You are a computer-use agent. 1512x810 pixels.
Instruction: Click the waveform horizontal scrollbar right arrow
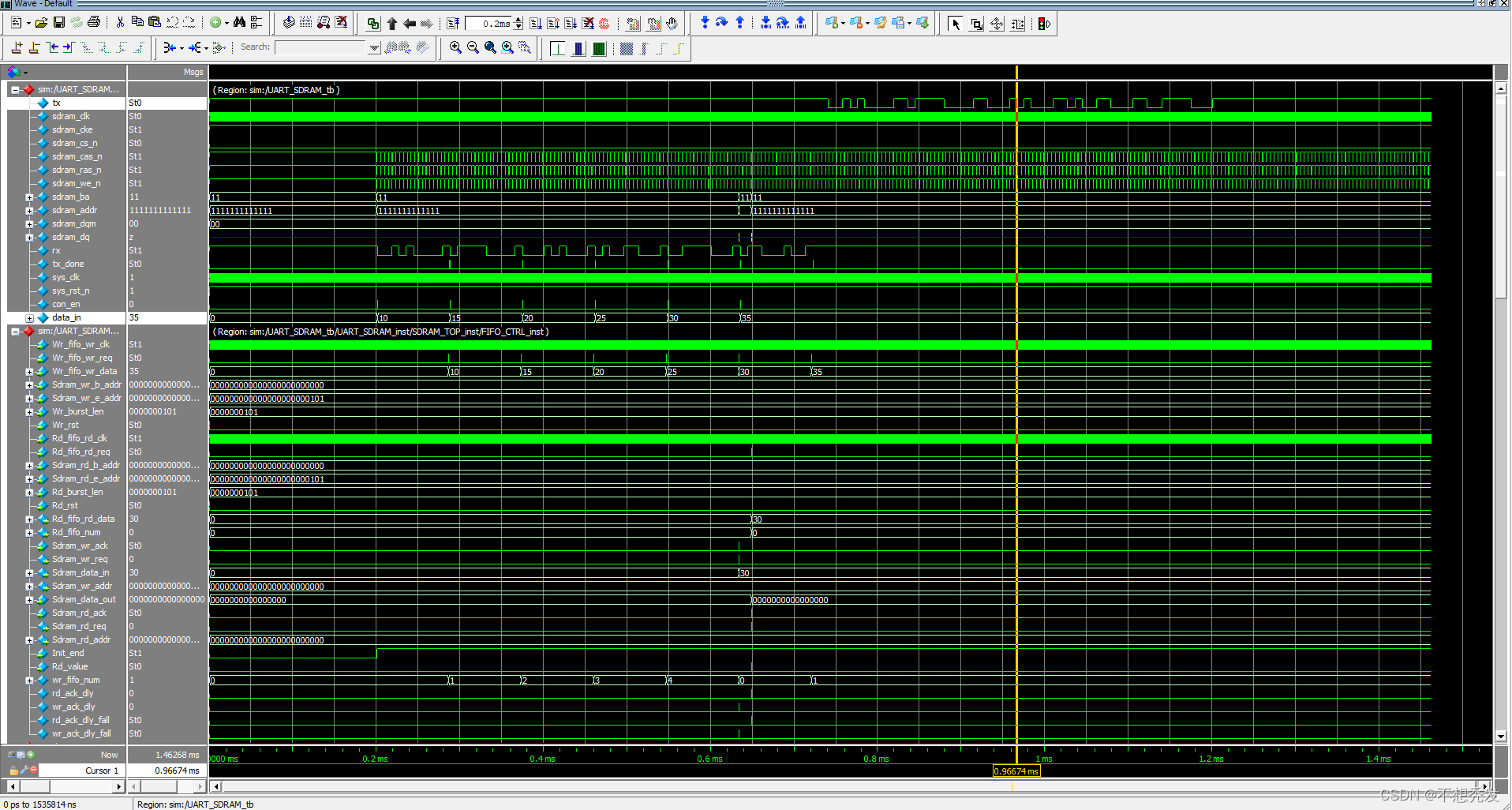coord(1485,786)
